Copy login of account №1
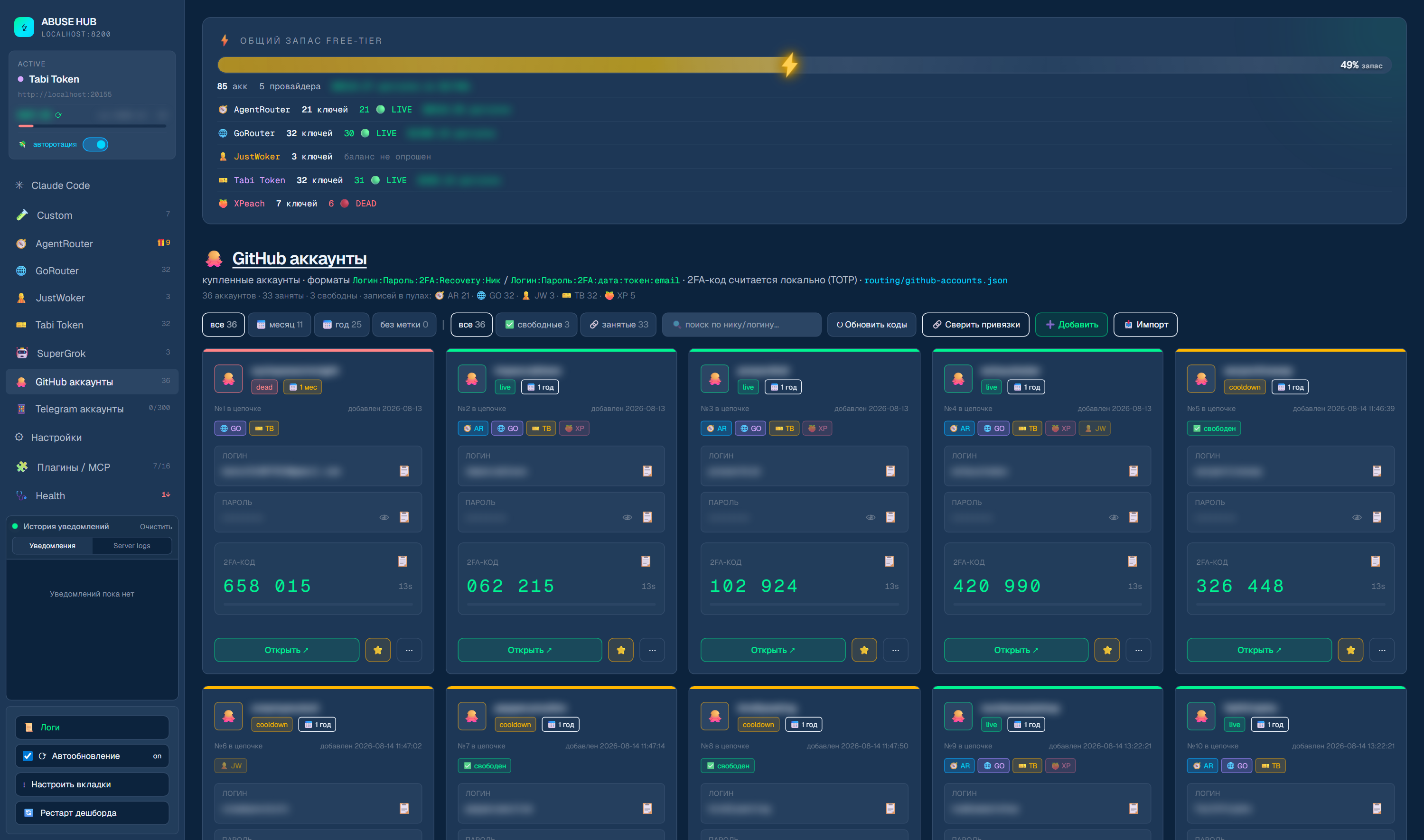1424x840 pixels. pyautogui.click(x=404, y=471)
